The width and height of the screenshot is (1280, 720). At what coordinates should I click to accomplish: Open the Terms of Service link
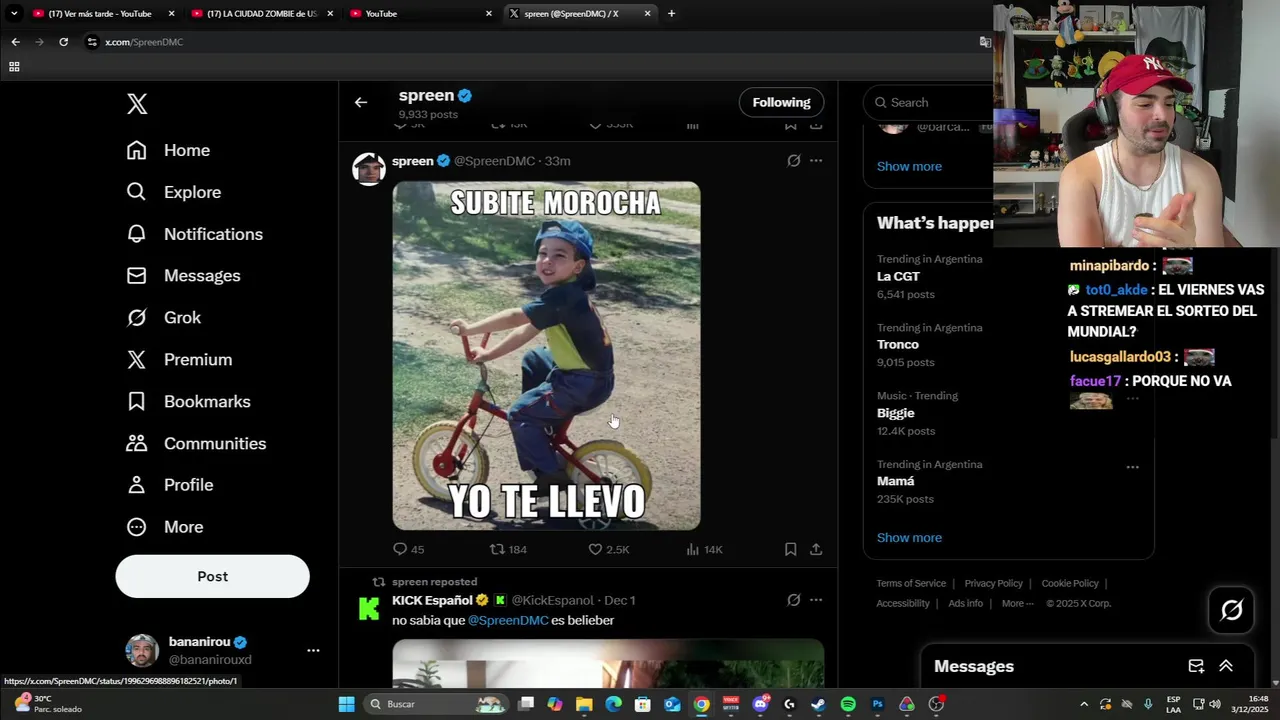click(x=911, y=583)
